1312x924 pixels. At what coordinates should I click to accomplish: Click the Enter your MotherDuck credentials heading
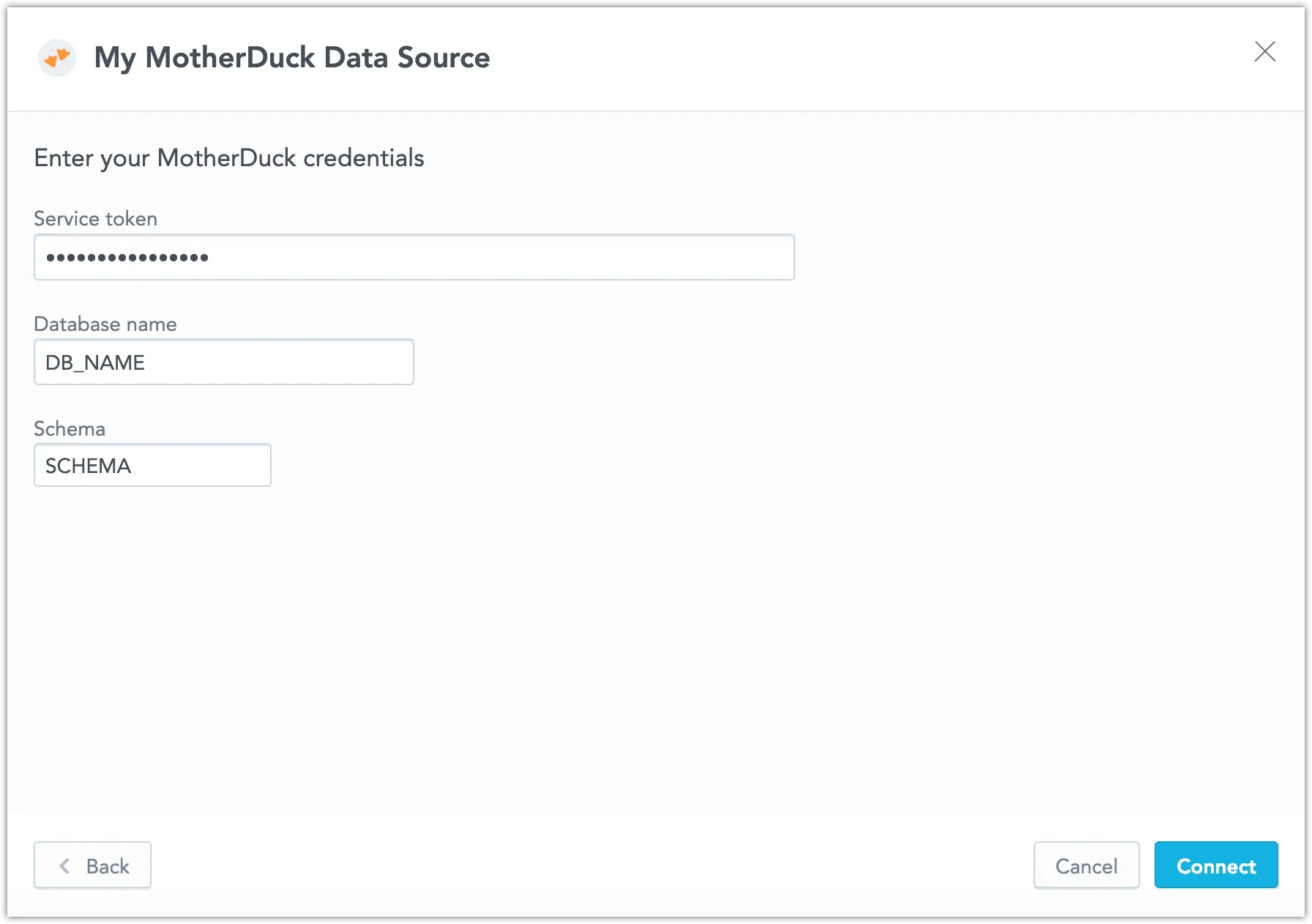tap(228, 157)
